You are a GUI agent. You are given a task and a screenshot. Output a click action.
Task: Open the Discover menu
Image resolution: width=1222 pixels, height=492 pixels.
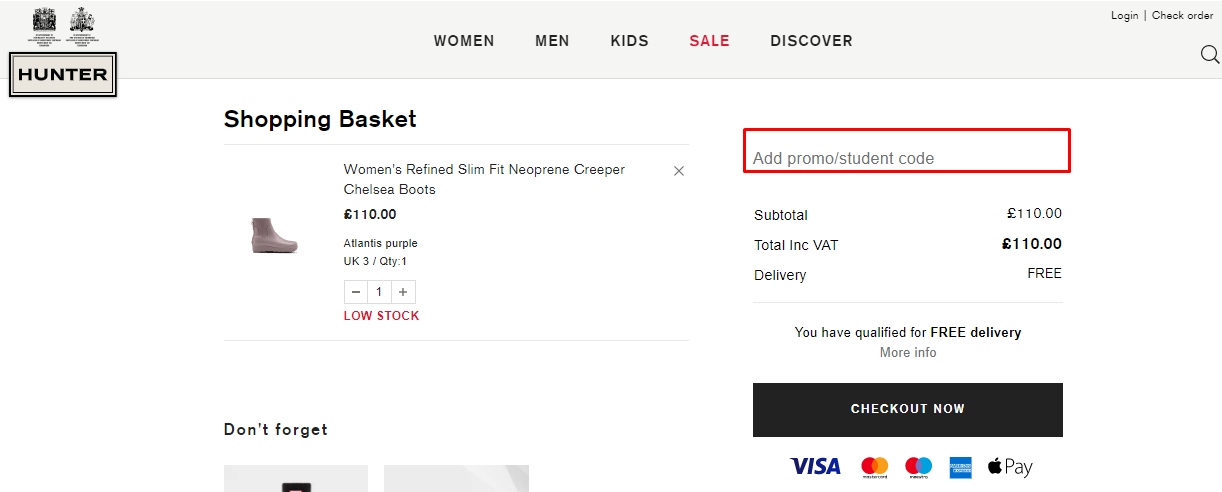811,41
